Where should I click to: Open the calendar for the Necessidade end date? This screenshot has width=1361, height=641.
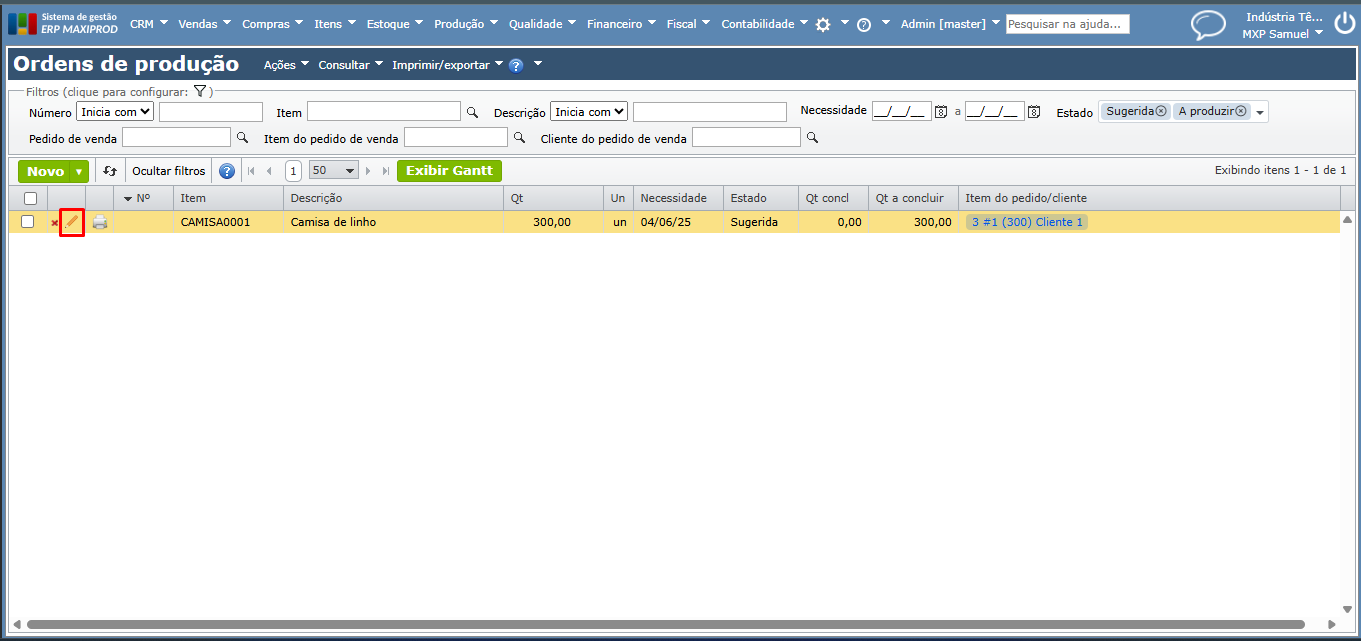(1034, 112)
